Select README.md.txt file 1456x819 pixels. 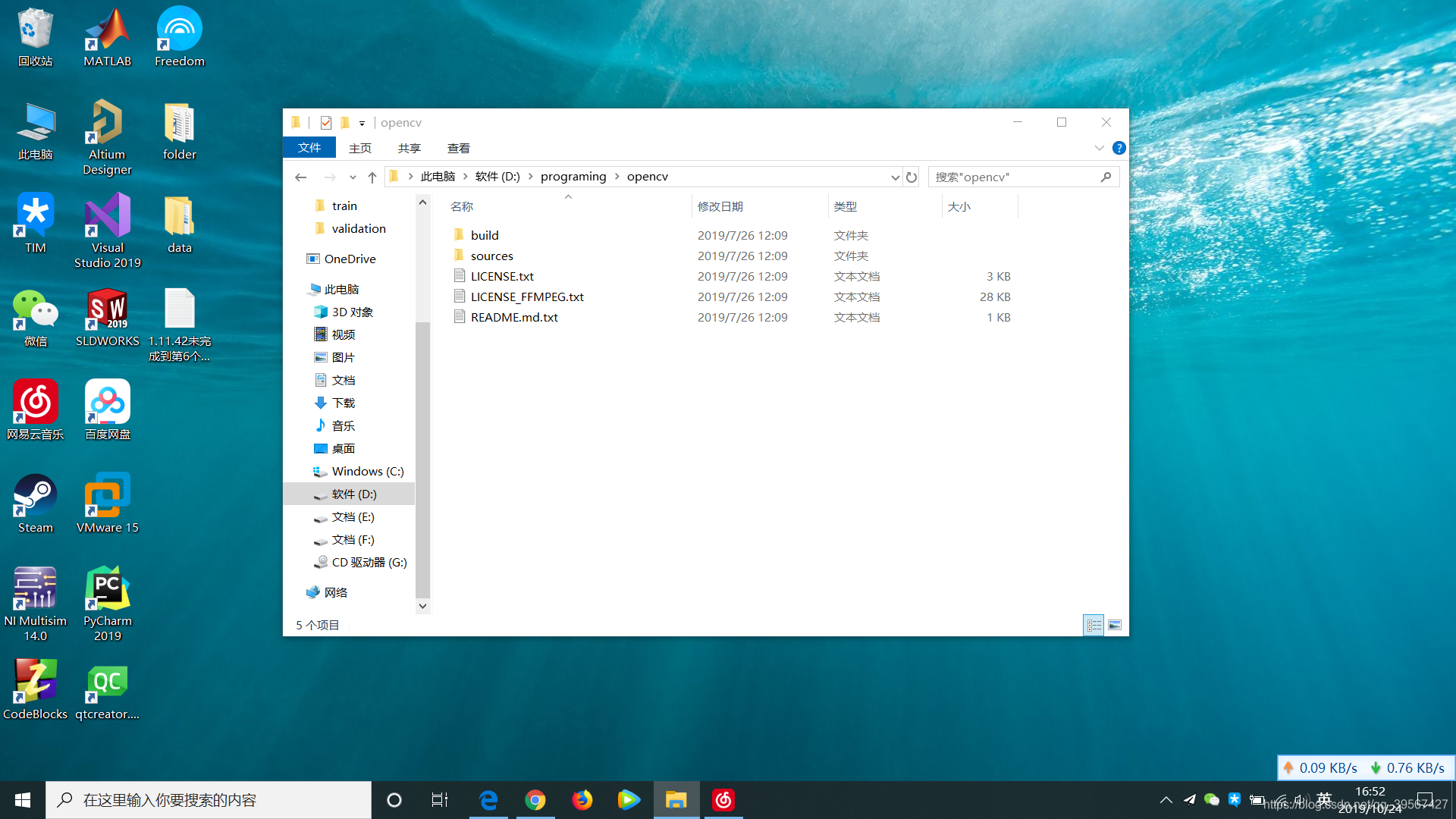[x=514, y=317]
